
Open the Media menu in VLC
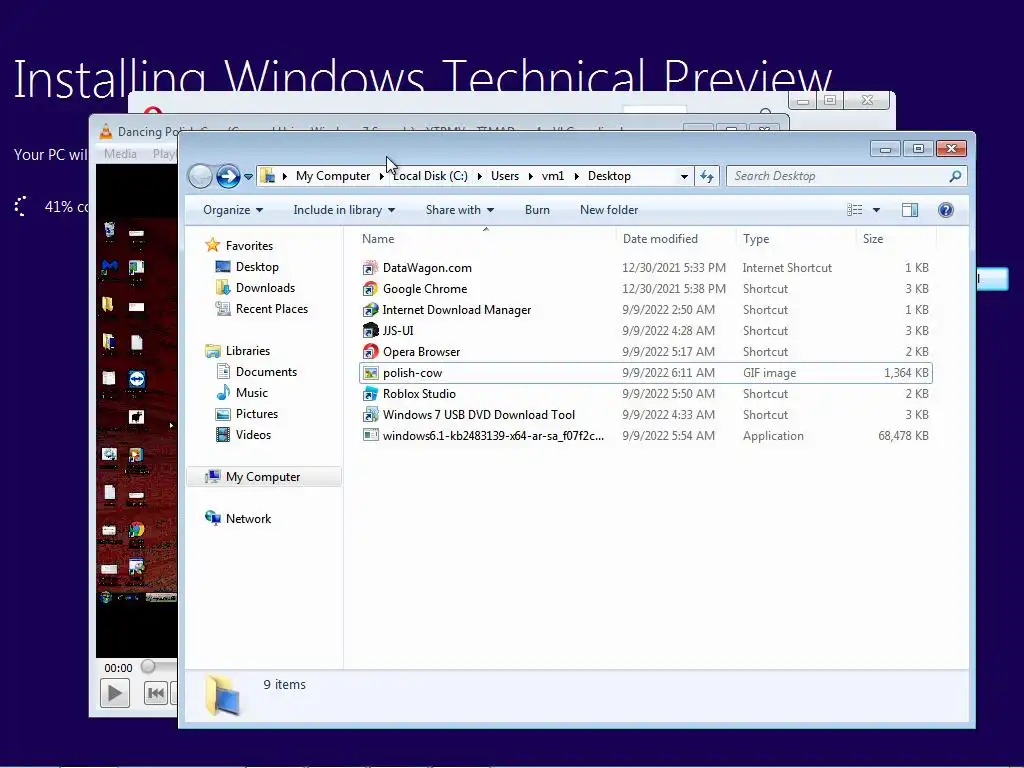[120, 154]
